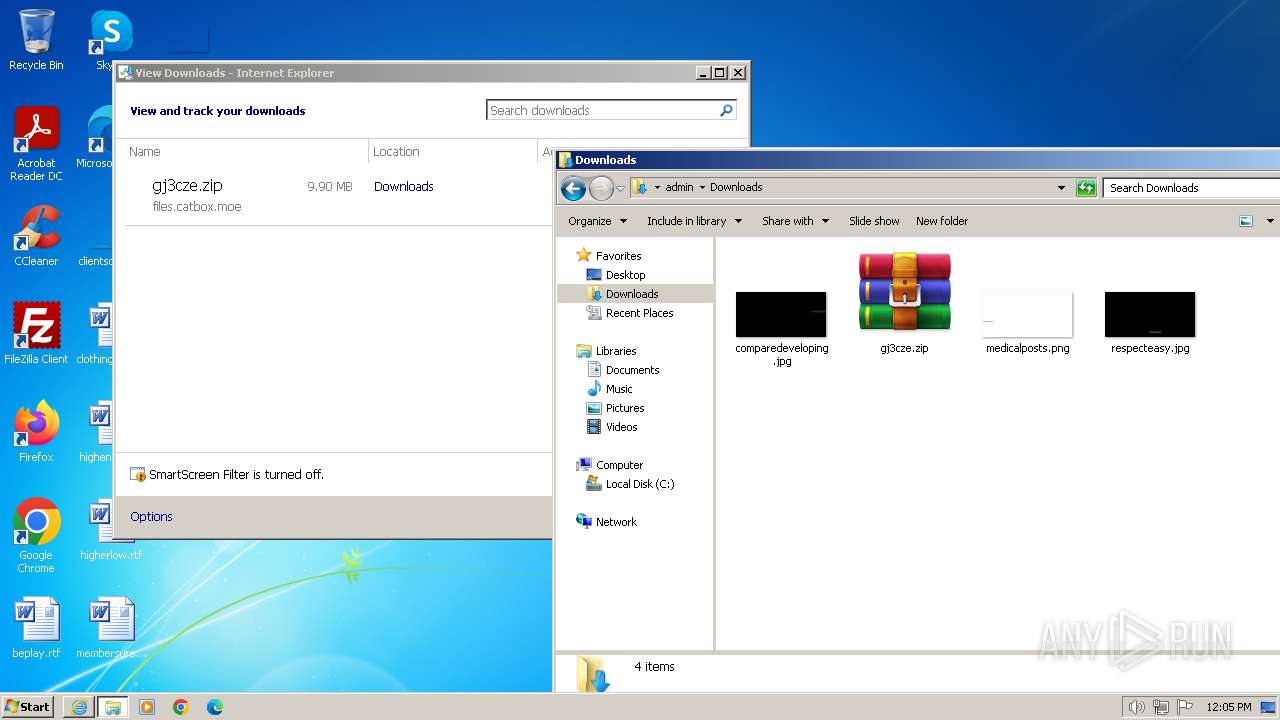Image resolution: width=1280 pixels, height=720 pixels.
Task: Open the volume tray icon
Action: (1136, 707)
